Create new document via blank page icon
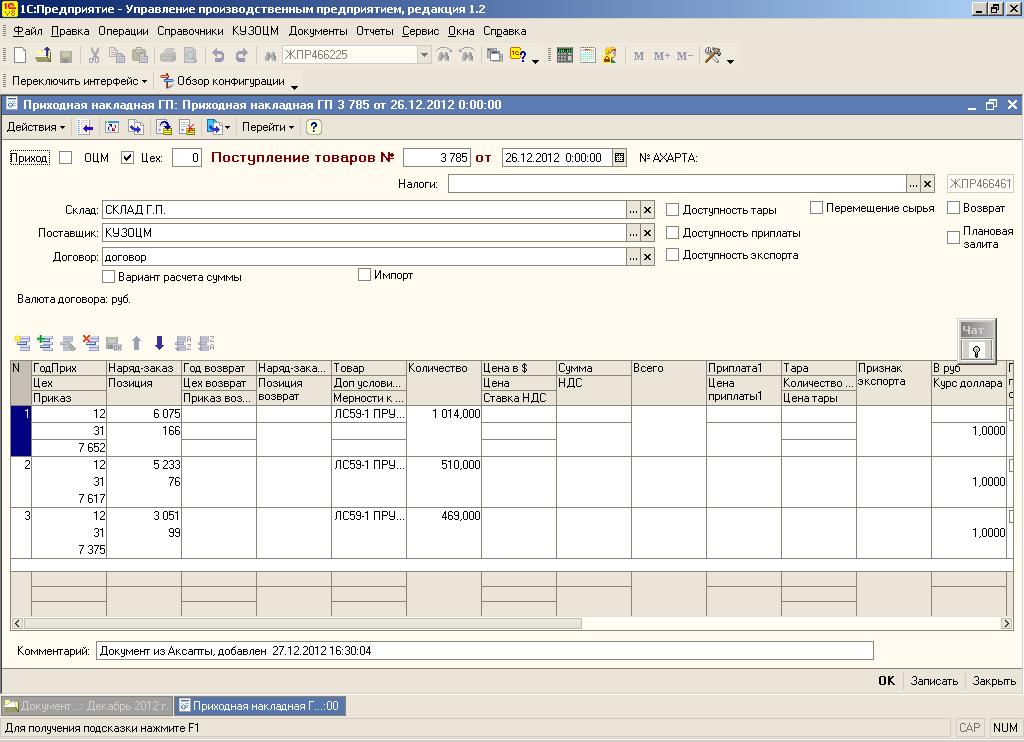The height and width of the screenshot is (742, 1024). pos(19,56)
